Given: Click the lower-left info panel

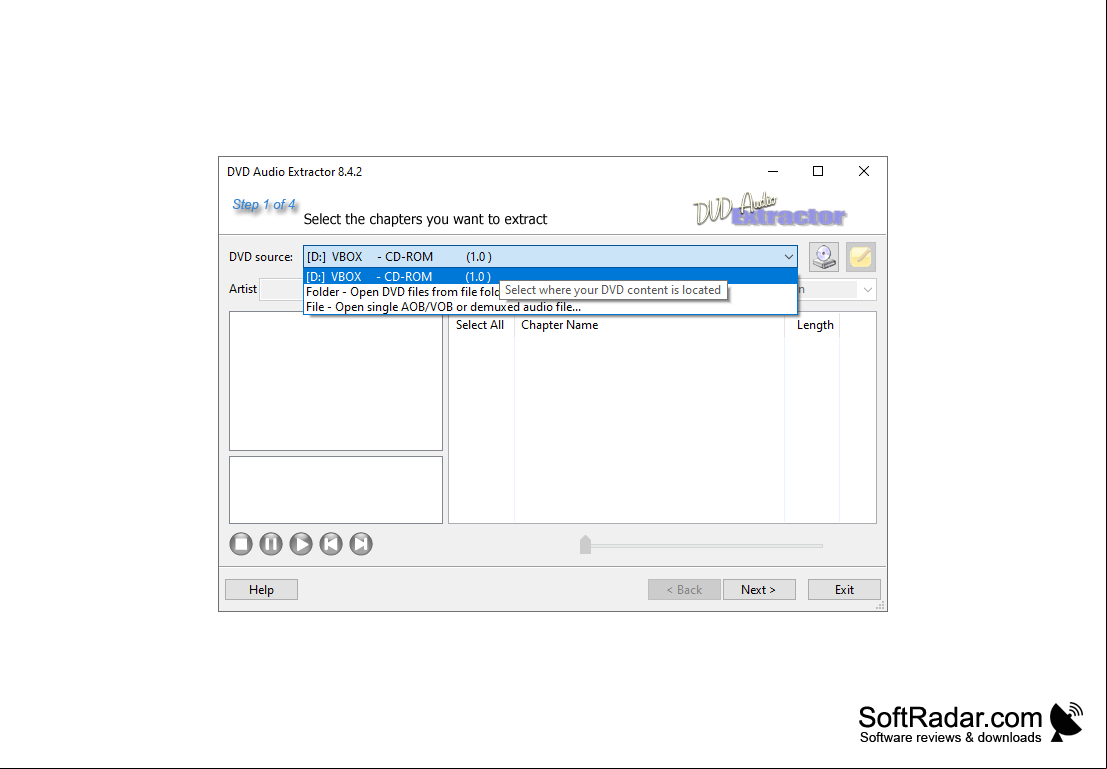Looking at the screenshot, I should (336, 490).
